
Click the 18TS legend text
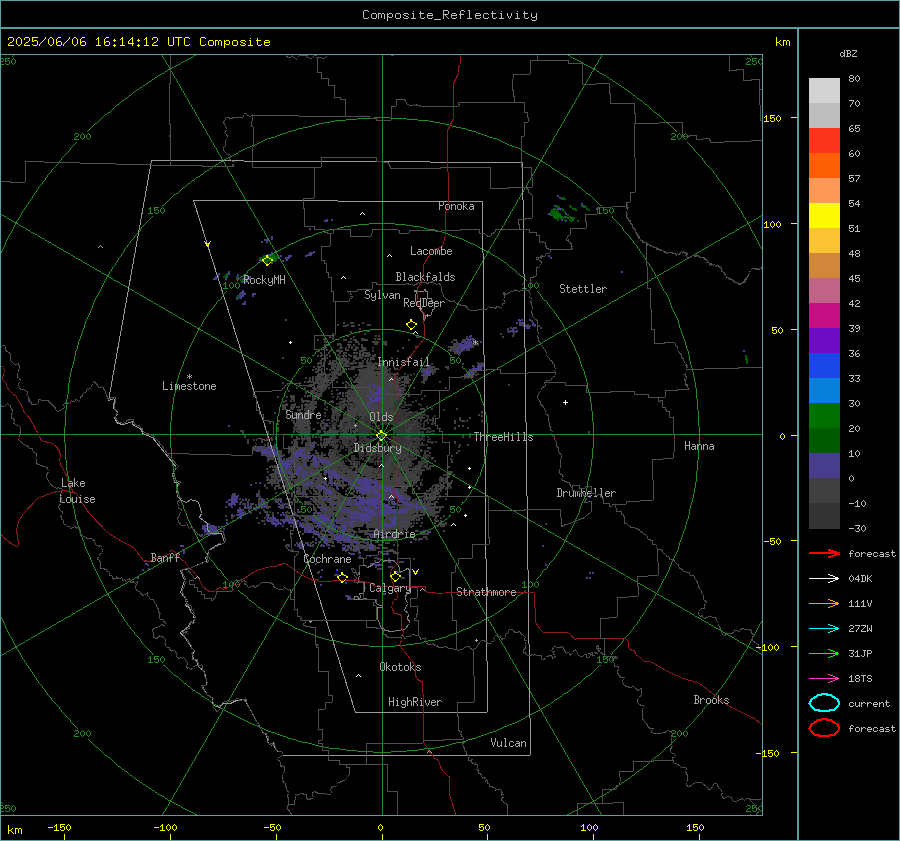pos(860,679)
